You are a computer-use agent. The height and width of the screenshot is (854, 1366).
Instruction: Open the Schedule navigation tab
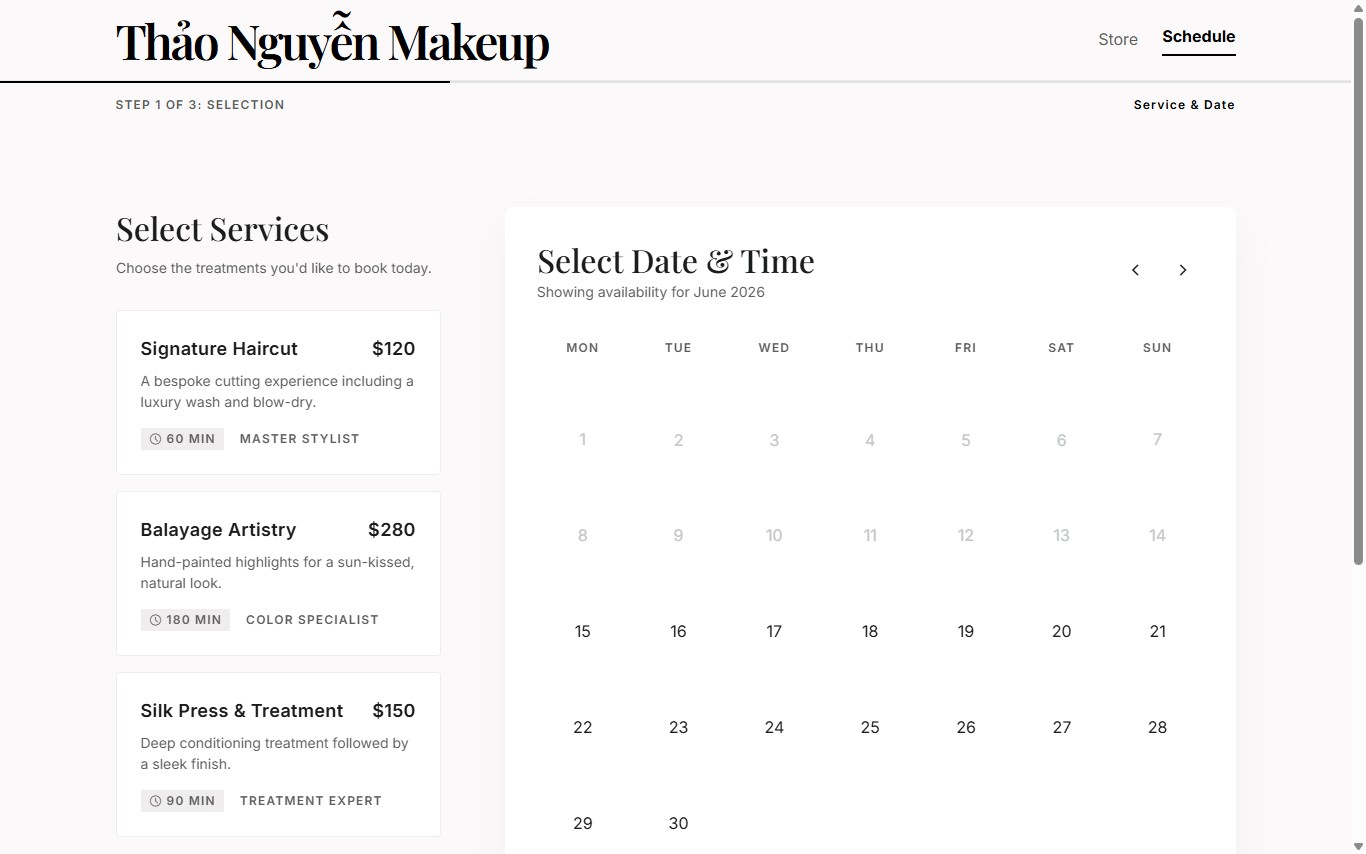(1198, 37)
